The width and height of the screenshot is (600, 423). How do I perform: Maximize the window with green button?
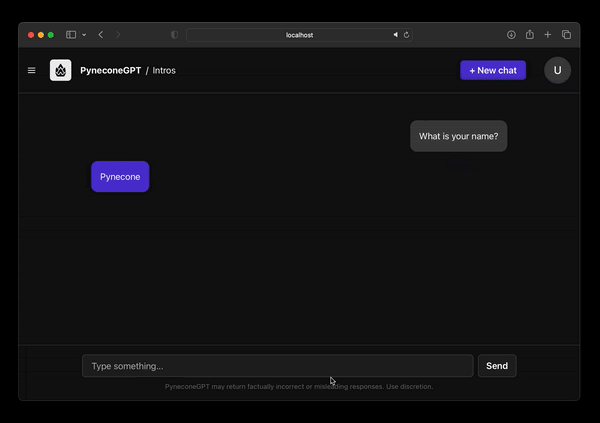pos(51,35)
